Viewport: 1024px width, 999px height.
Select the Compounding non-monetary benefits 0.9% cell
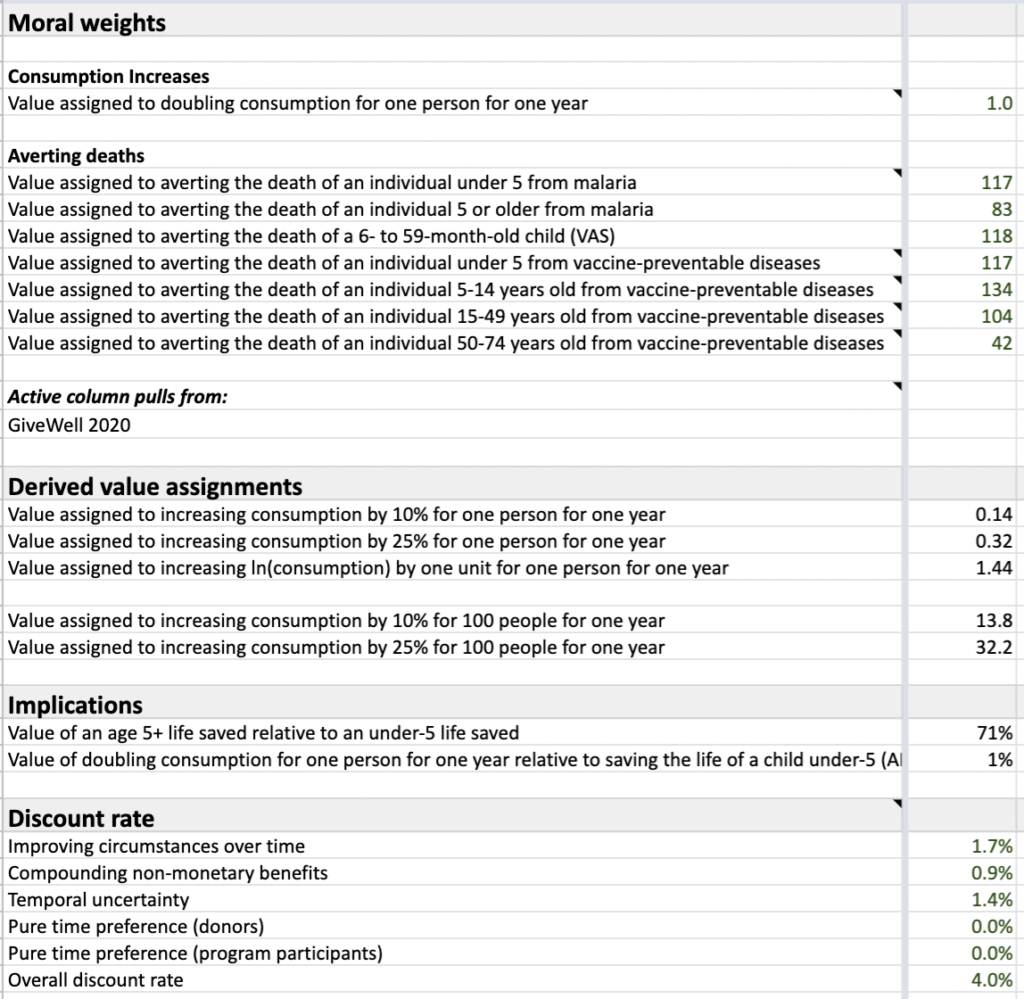[x=992, y=873]
